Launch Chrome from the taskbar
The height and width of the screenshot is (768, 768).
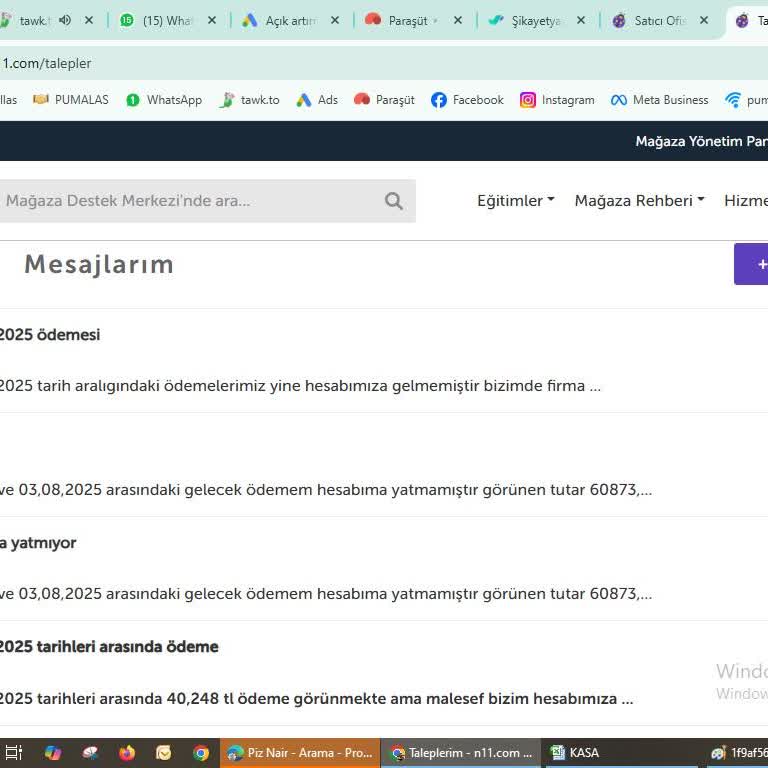tap(200, 752)
